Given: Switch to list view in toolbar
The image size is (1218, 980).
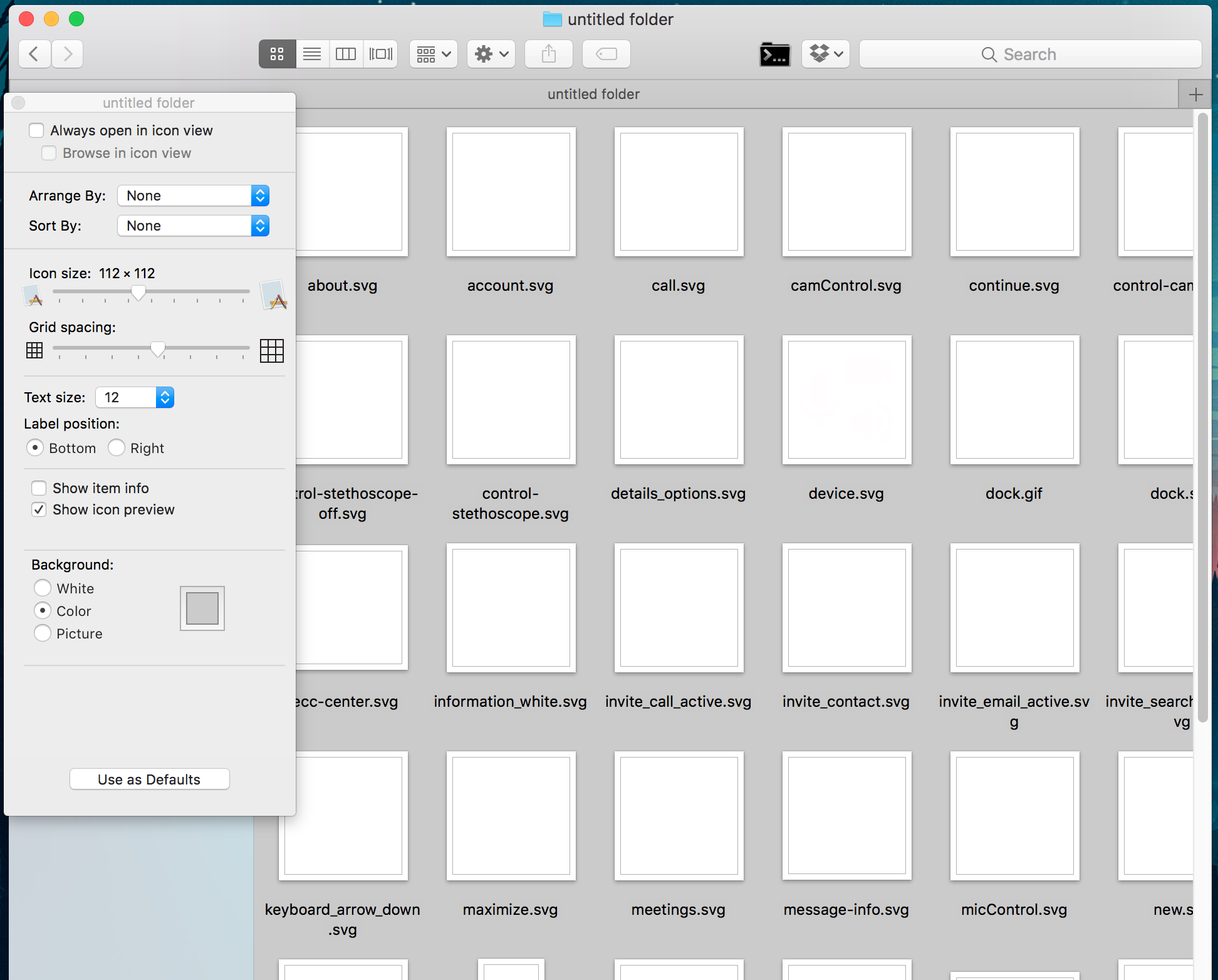Looking at the screenshot, I should (312, 55).
